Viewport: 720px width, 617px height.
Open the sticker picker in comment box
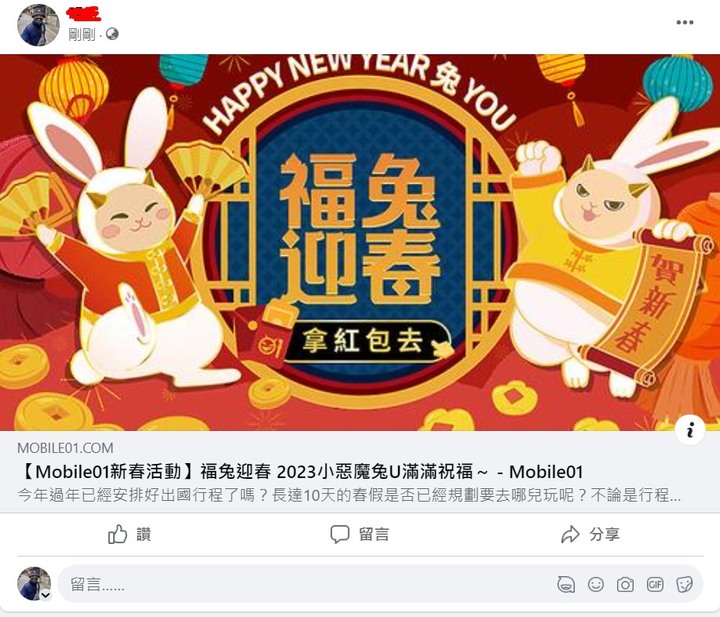pos(684,584)
